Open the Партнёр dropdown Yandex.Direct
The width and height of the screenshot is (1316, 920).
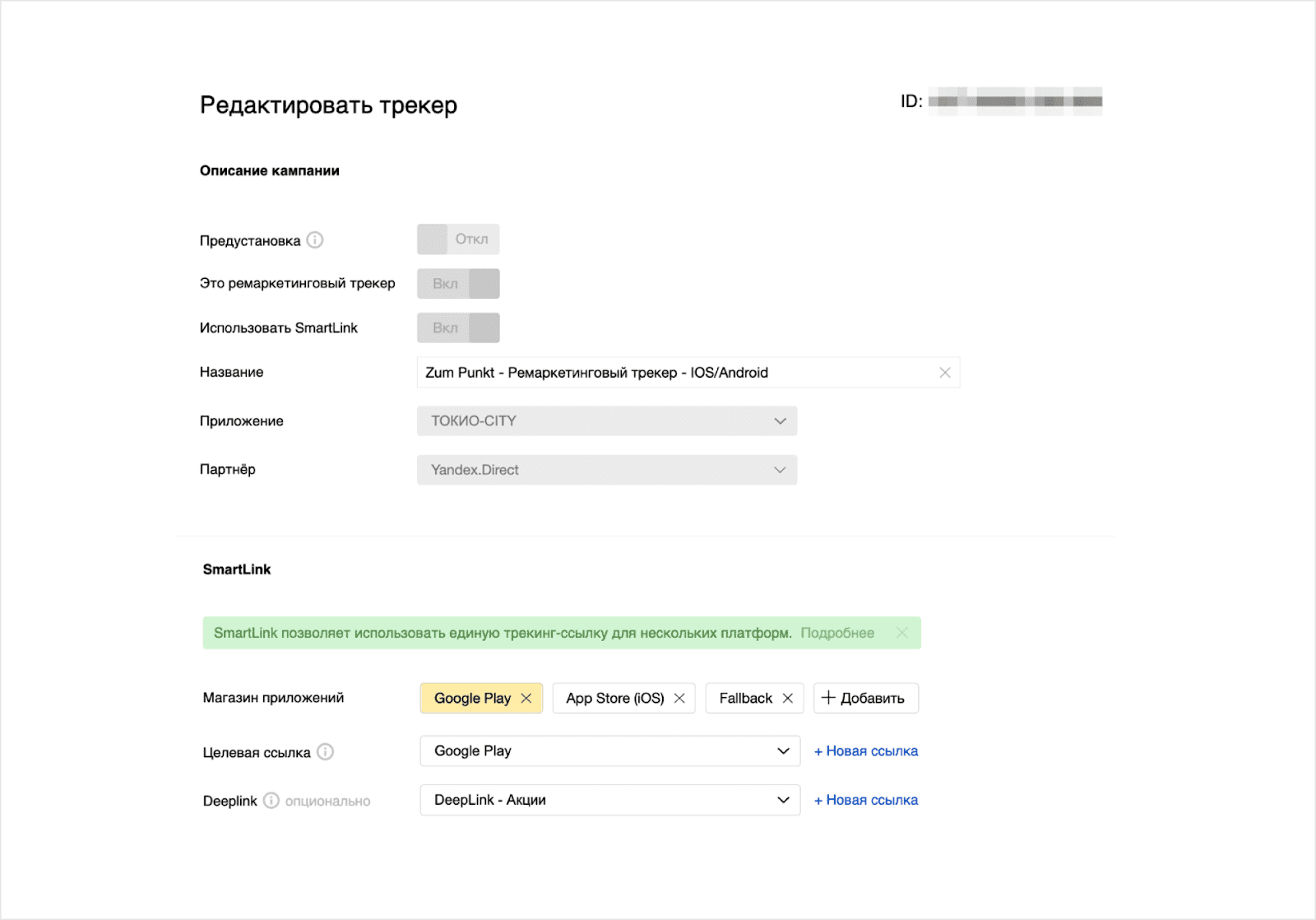(x=607, y=470)
